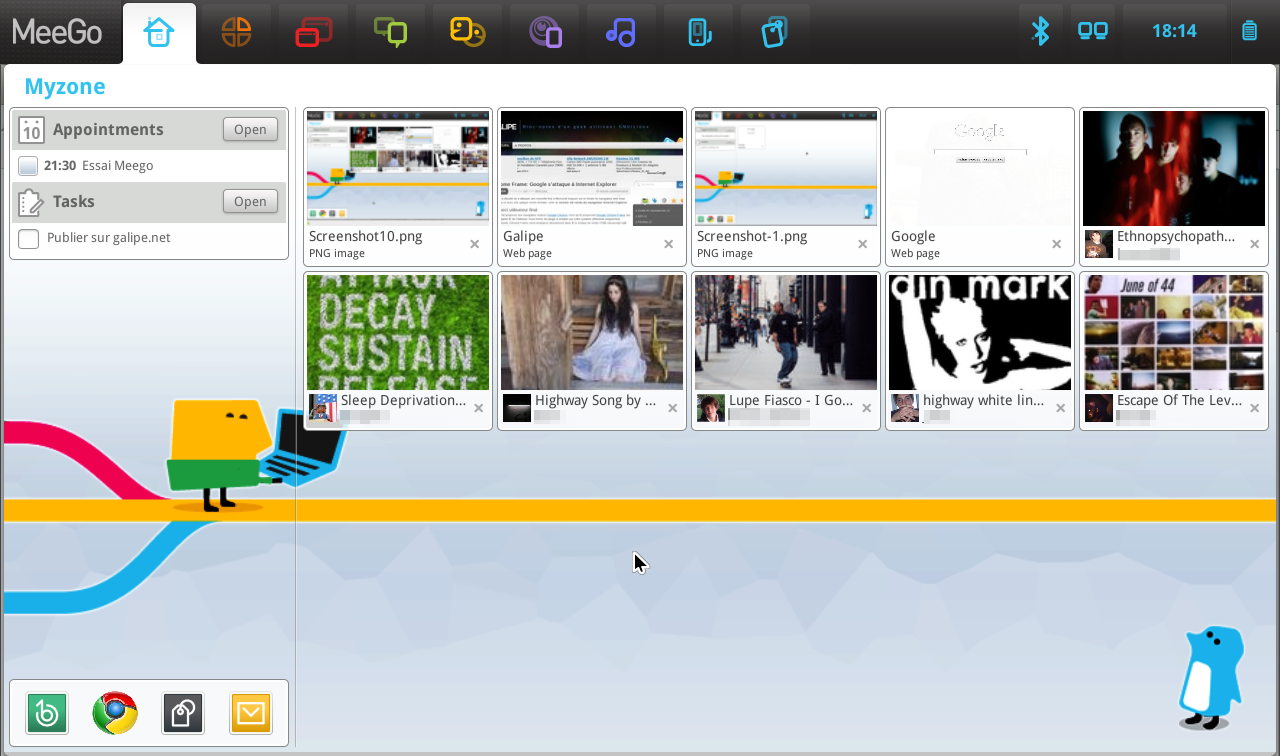The width and height of the screenshot is (1280, 756).
Task: Switch to the Myzone home tab
Action: (159, 33)
